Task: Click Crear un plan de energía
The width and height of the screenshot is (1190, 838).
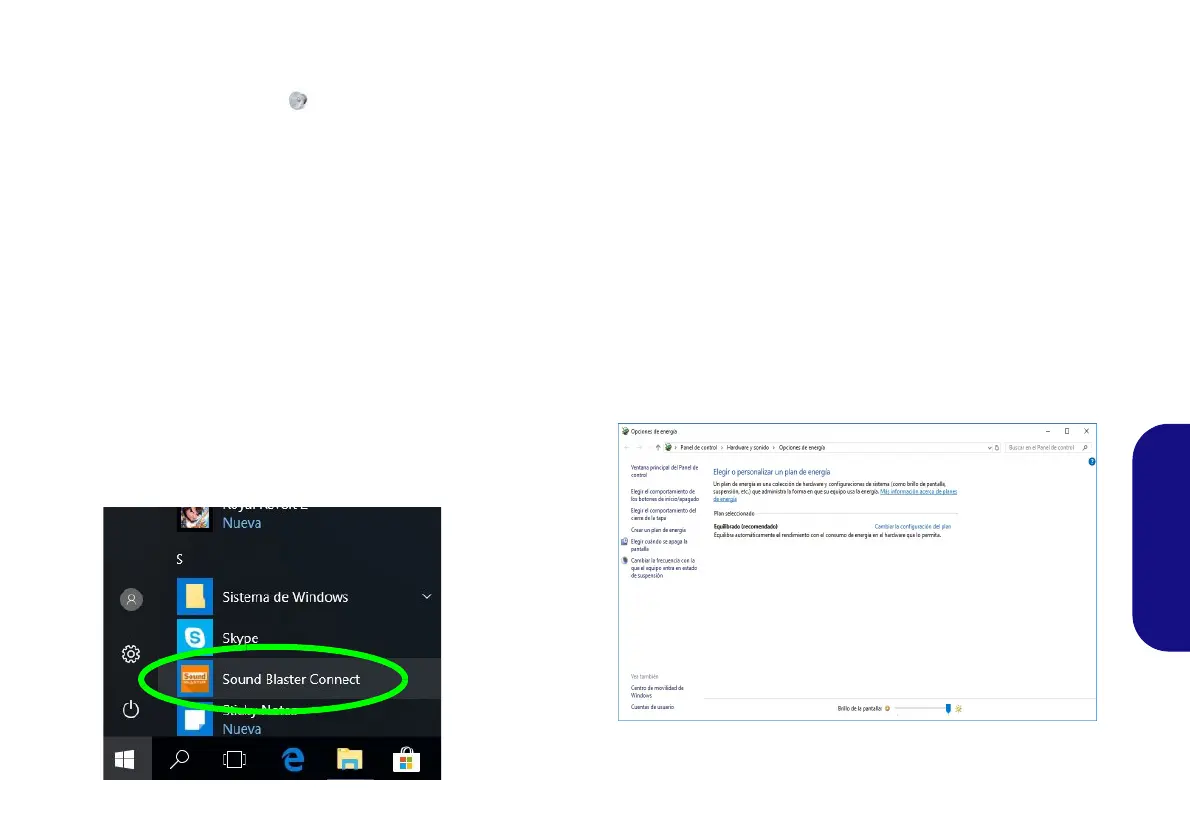Action: (x=658, y=530)
